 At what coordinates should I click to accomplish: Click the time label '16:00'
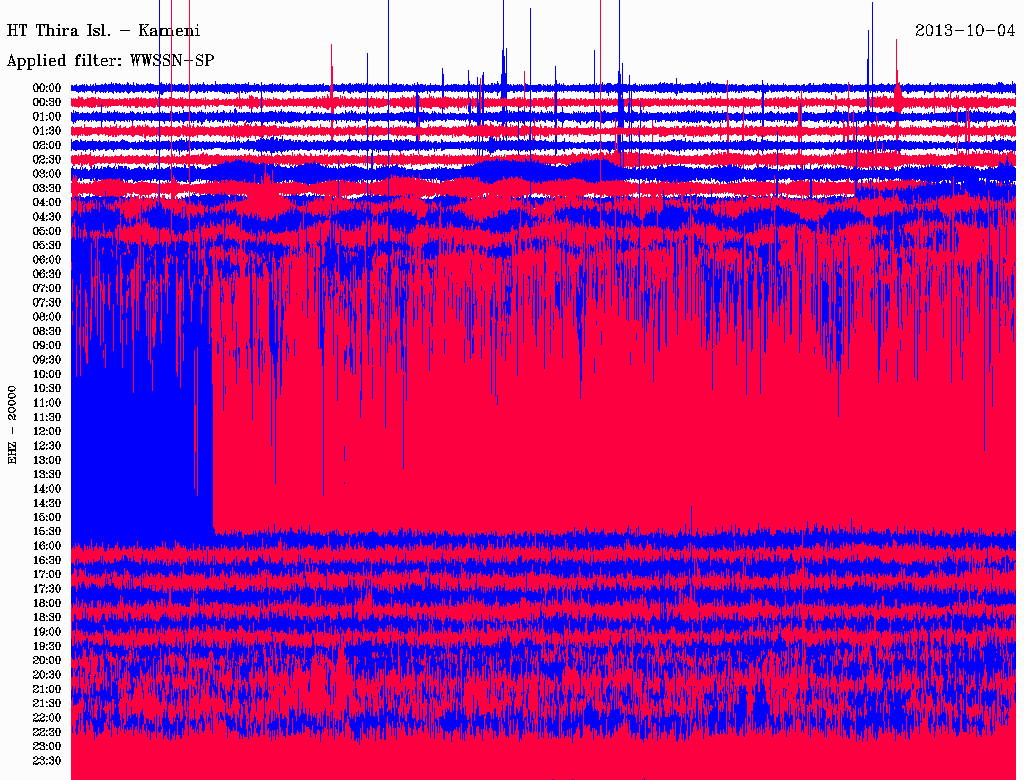tap(47, 546)
